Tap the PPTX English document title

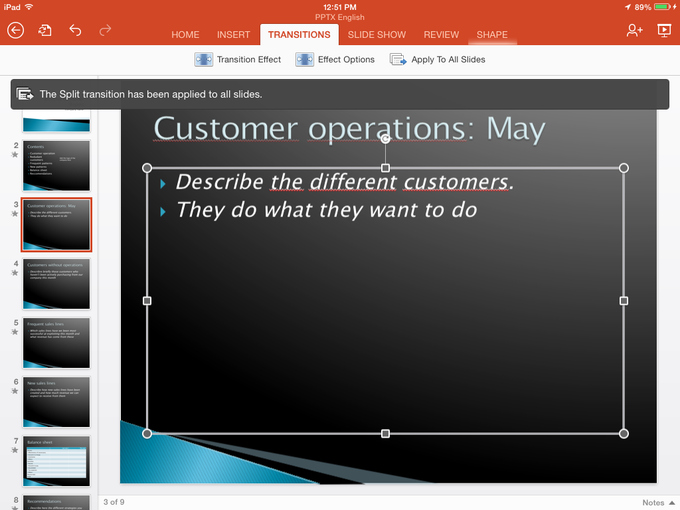point(340,17)
